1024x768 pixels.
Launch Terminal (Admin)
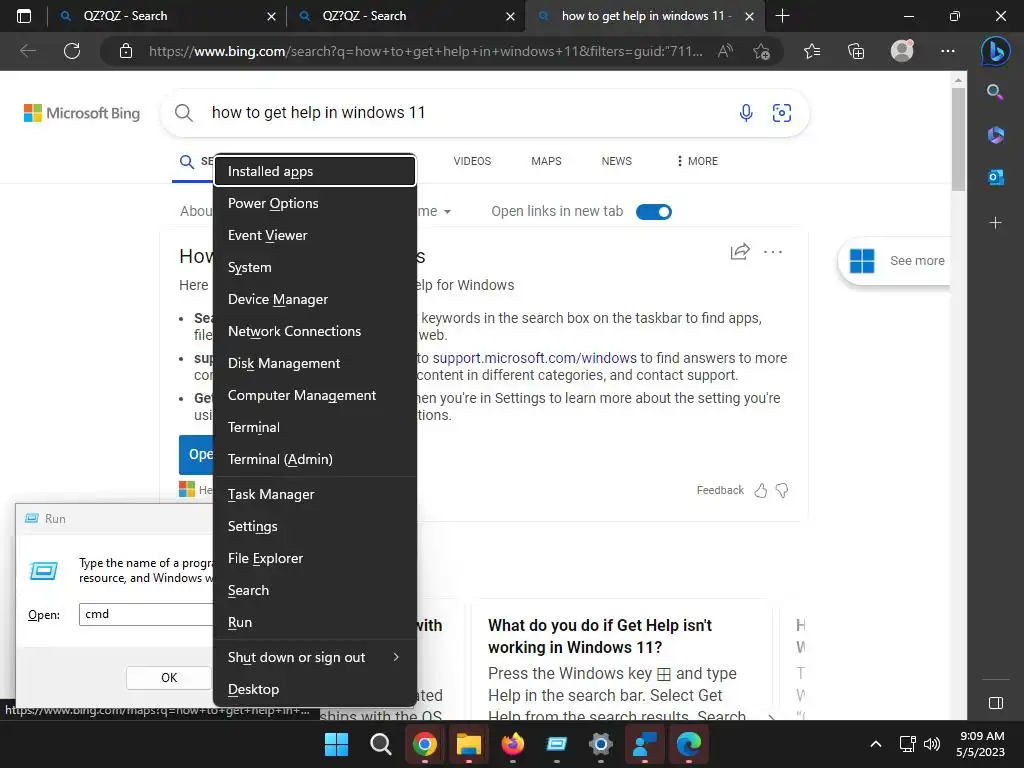[x=315, y=459]
